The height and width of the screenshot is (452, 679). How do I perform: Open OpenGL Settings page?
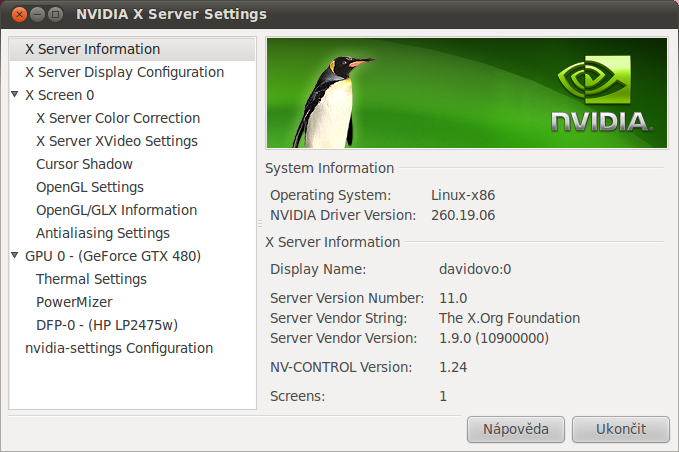point(90,187)
